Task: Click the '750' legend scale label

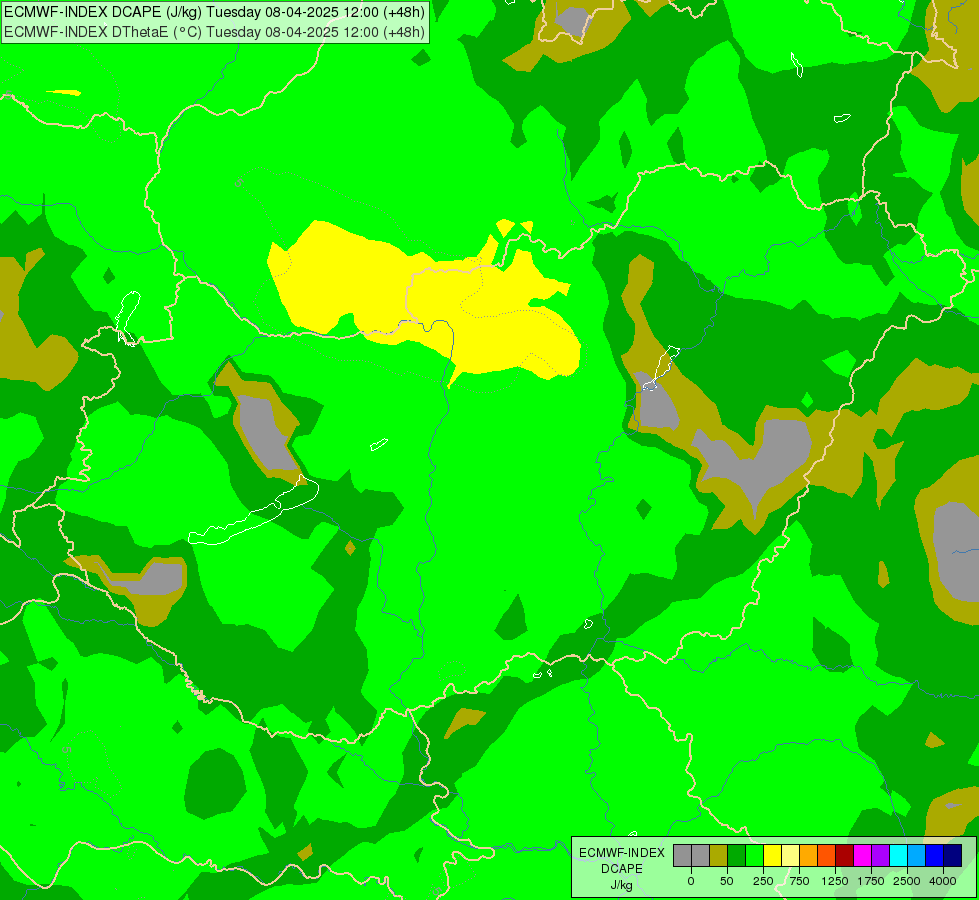Action: [x=799, y=881]
